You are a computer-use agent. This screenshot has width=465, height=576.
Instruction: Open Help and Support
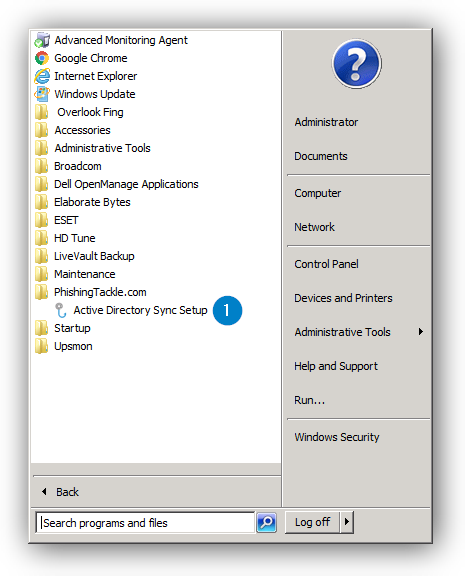pos(336,366)
